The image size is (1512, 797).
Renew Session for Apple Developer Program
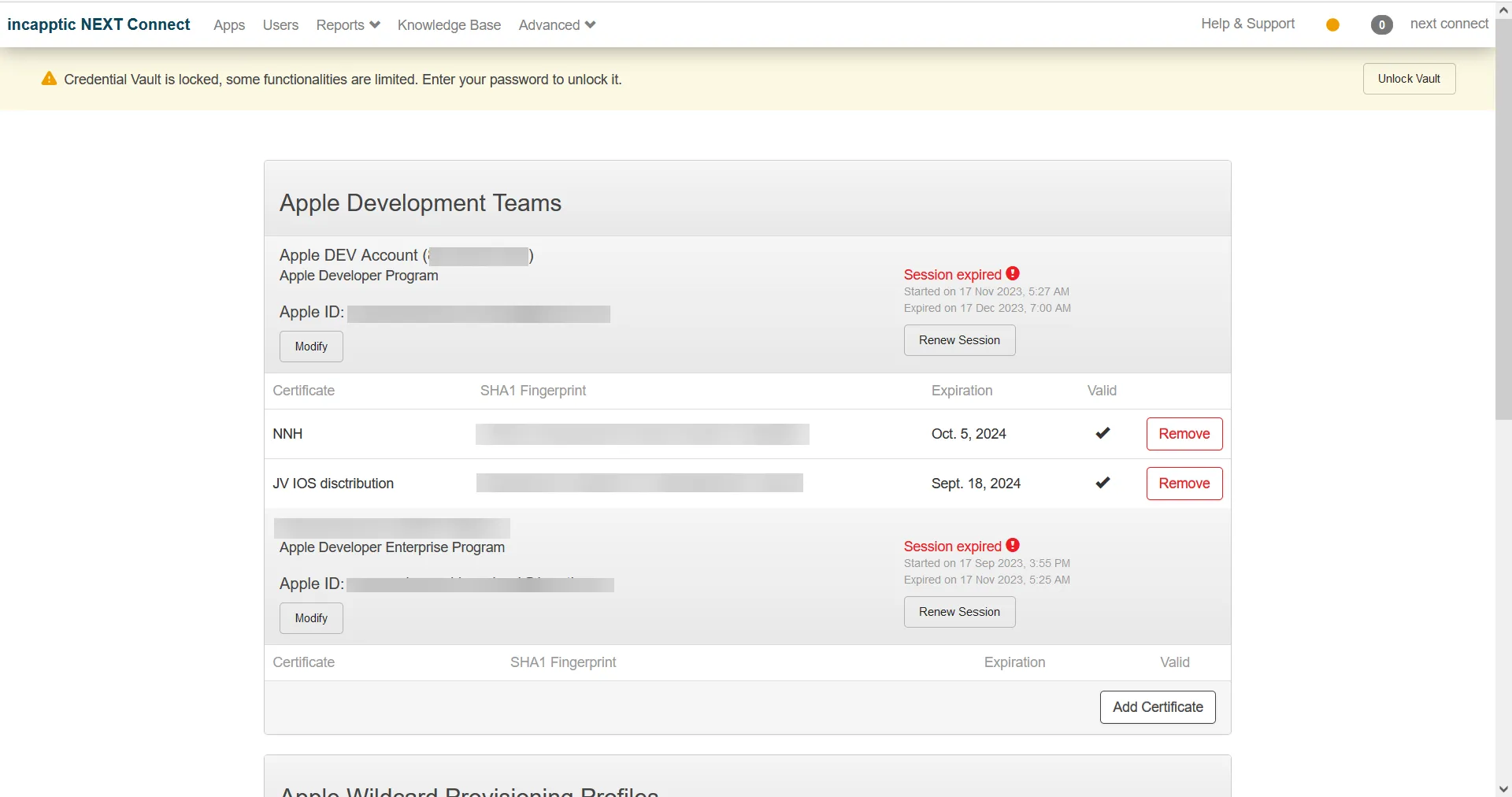pos(959,340)
